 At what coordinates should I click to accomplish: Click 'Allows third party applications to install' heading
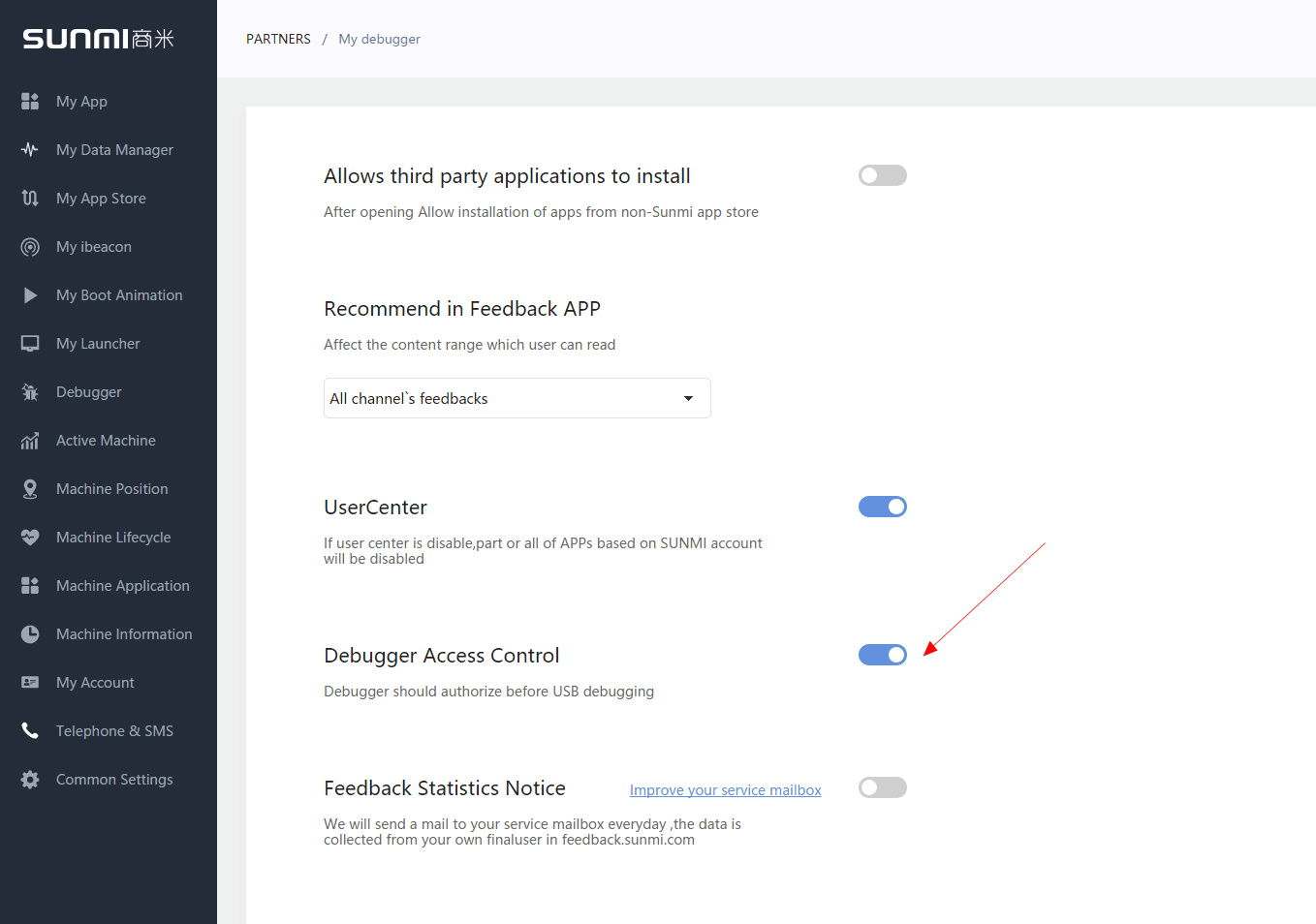507,175
